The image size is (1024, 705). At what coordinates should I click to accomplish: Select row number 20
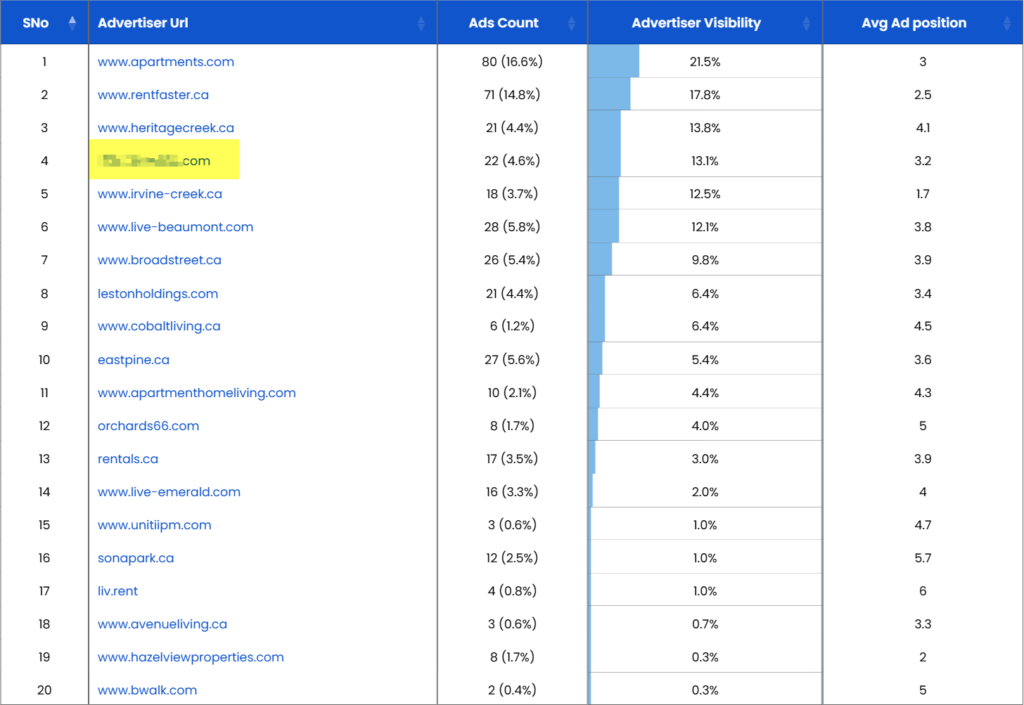44,690
